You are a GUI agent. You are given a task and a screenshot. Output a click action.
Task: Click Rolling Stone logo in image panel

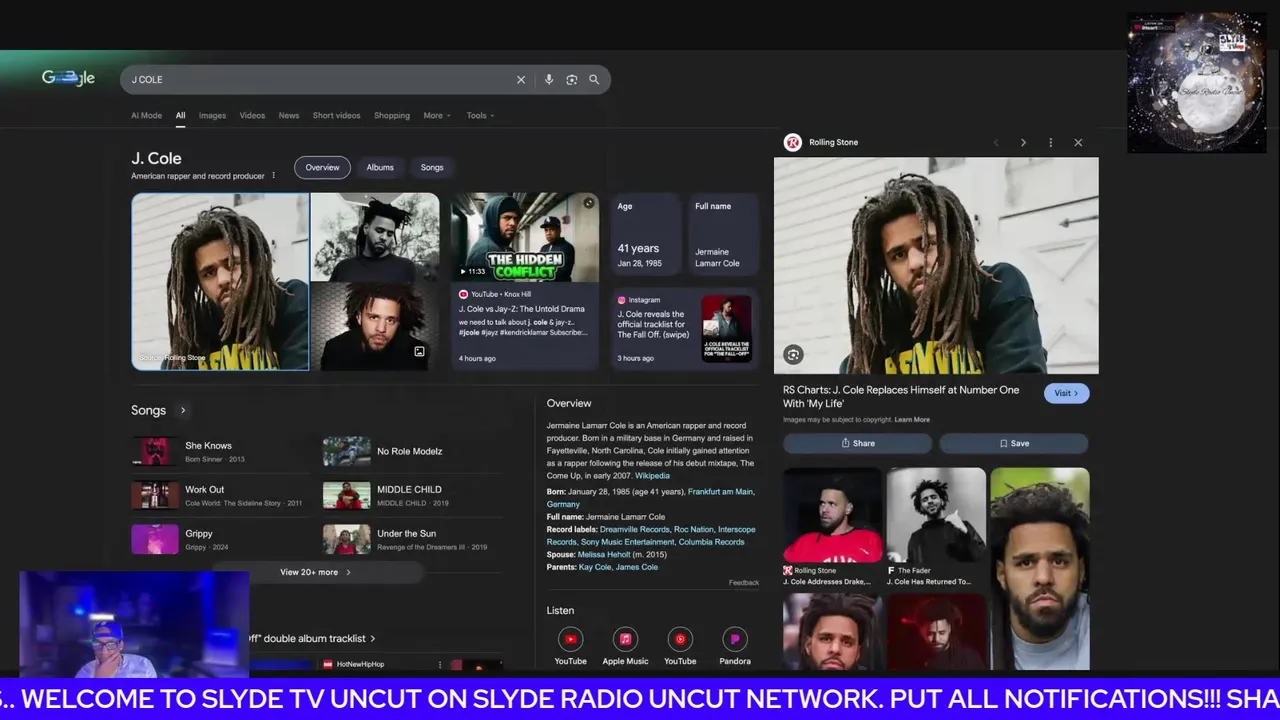[792, 142]
